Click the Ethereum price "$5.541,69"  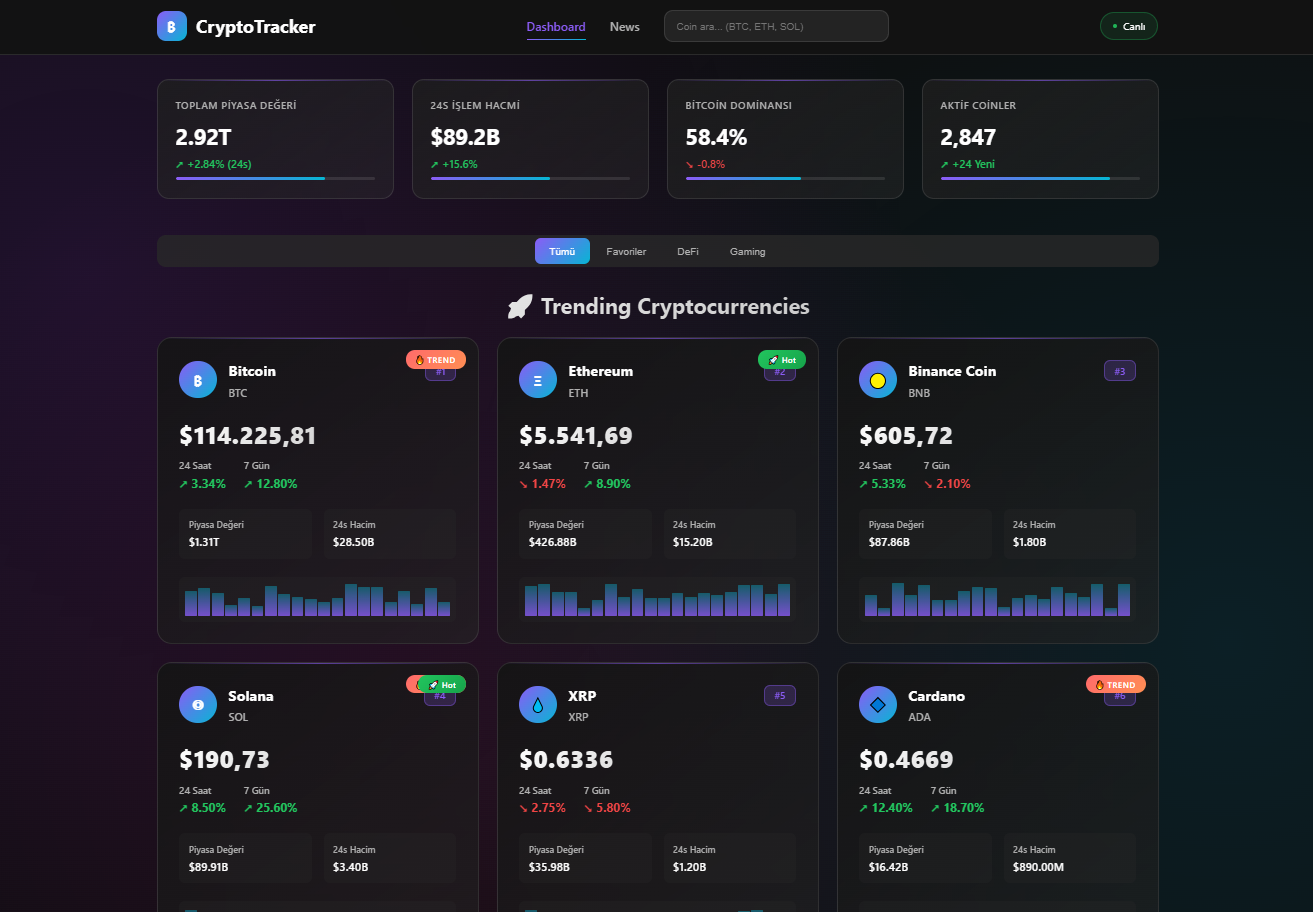pos(576,436)
